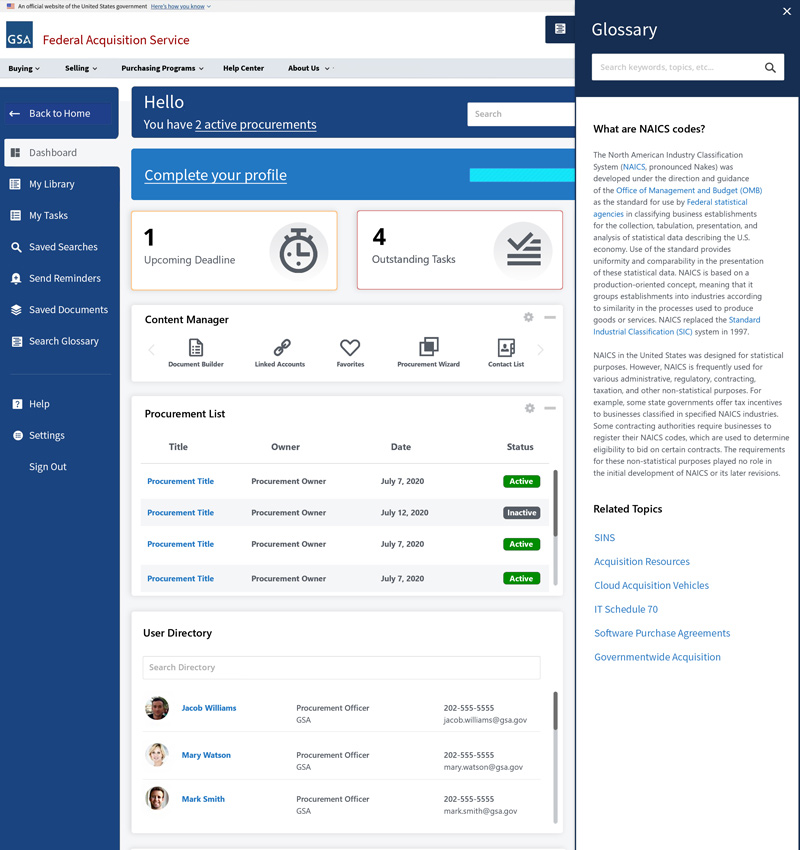Click the Complete your profile link

pos(215,175)
